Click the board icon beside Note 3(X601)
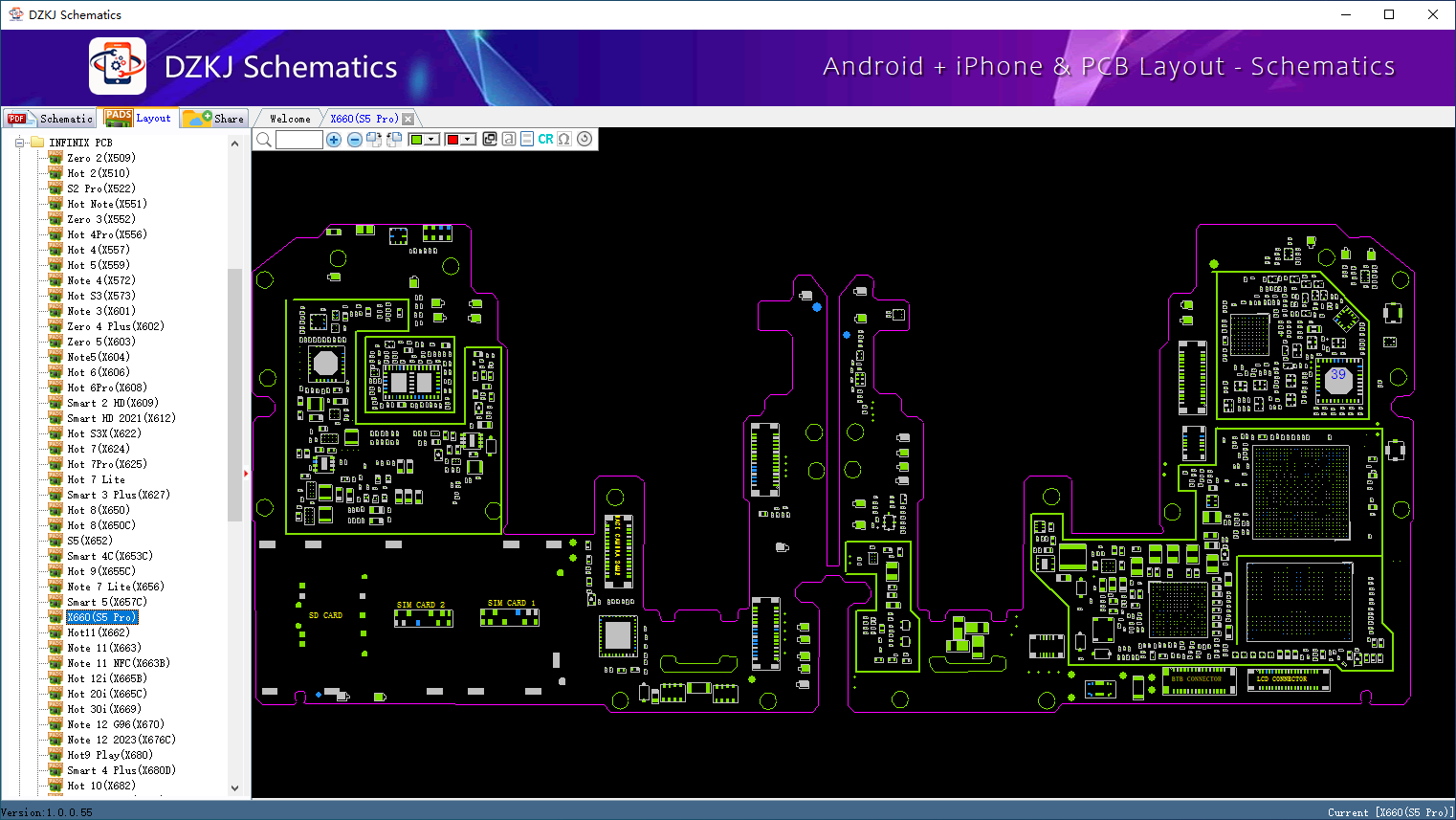This screenshot has height=820, width=1456. pos(55,311)
